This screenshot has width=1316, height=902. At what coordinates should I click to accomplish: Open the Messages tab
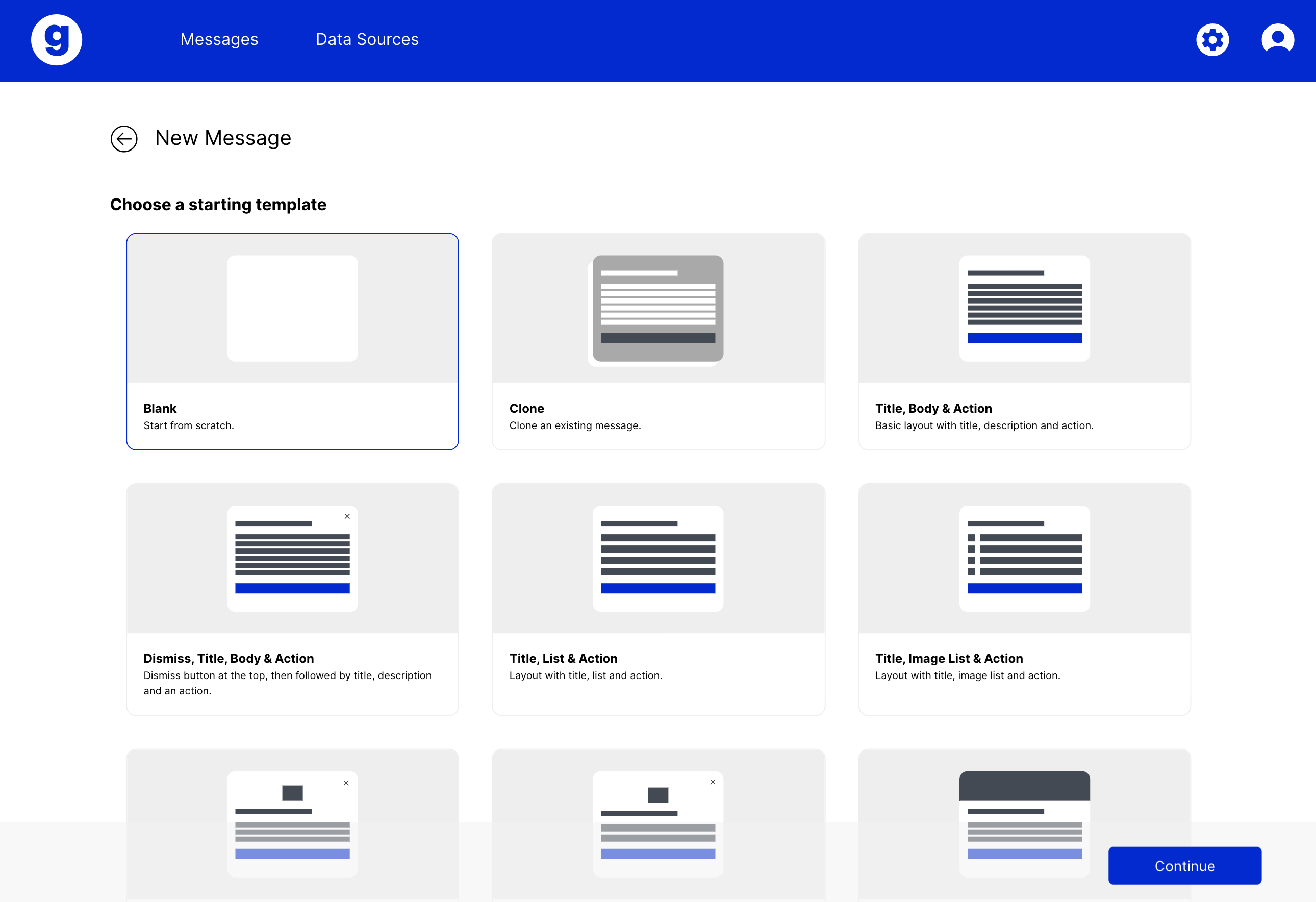(x=219, y=39)
